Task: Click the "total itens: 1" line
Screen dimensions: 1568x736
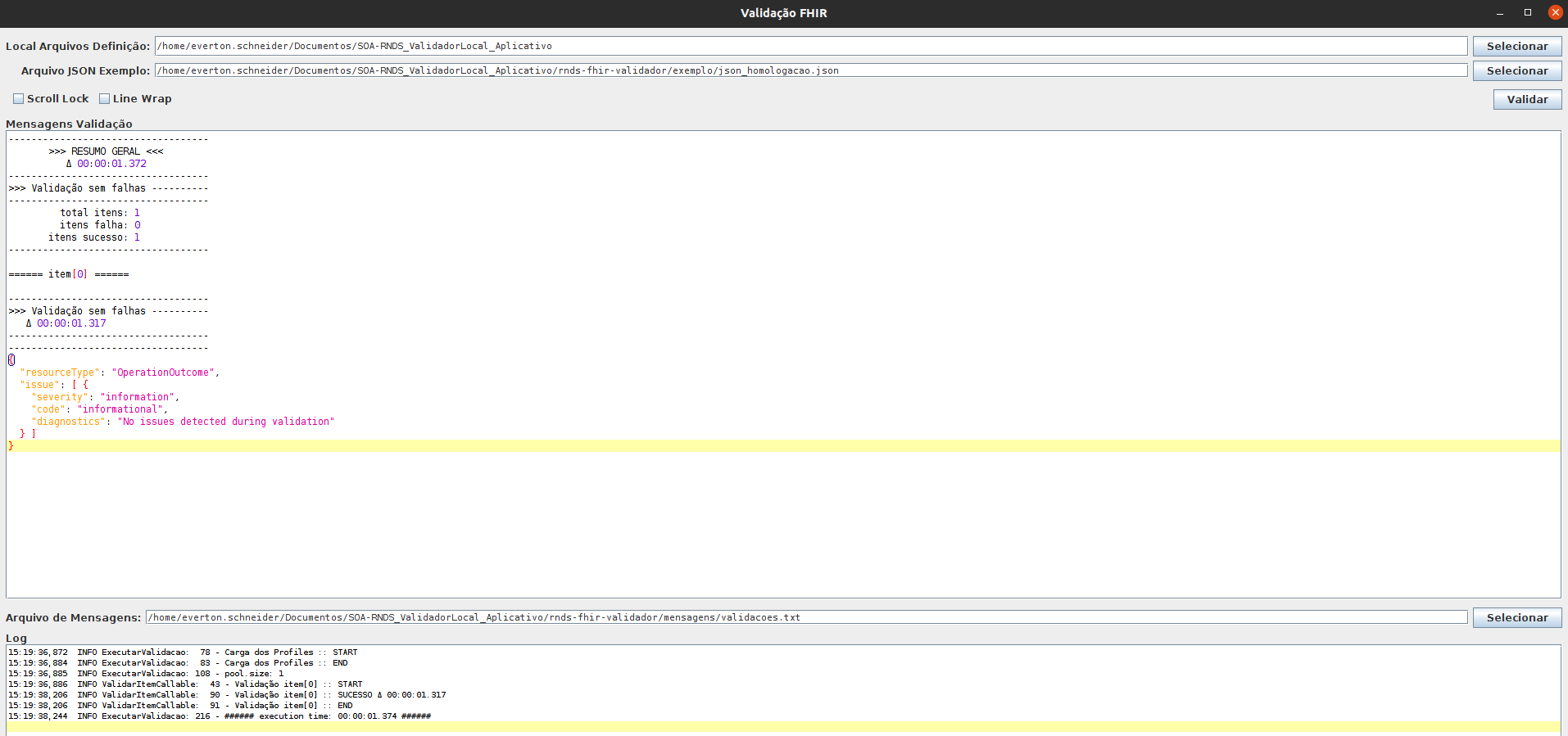Action: 100,213
